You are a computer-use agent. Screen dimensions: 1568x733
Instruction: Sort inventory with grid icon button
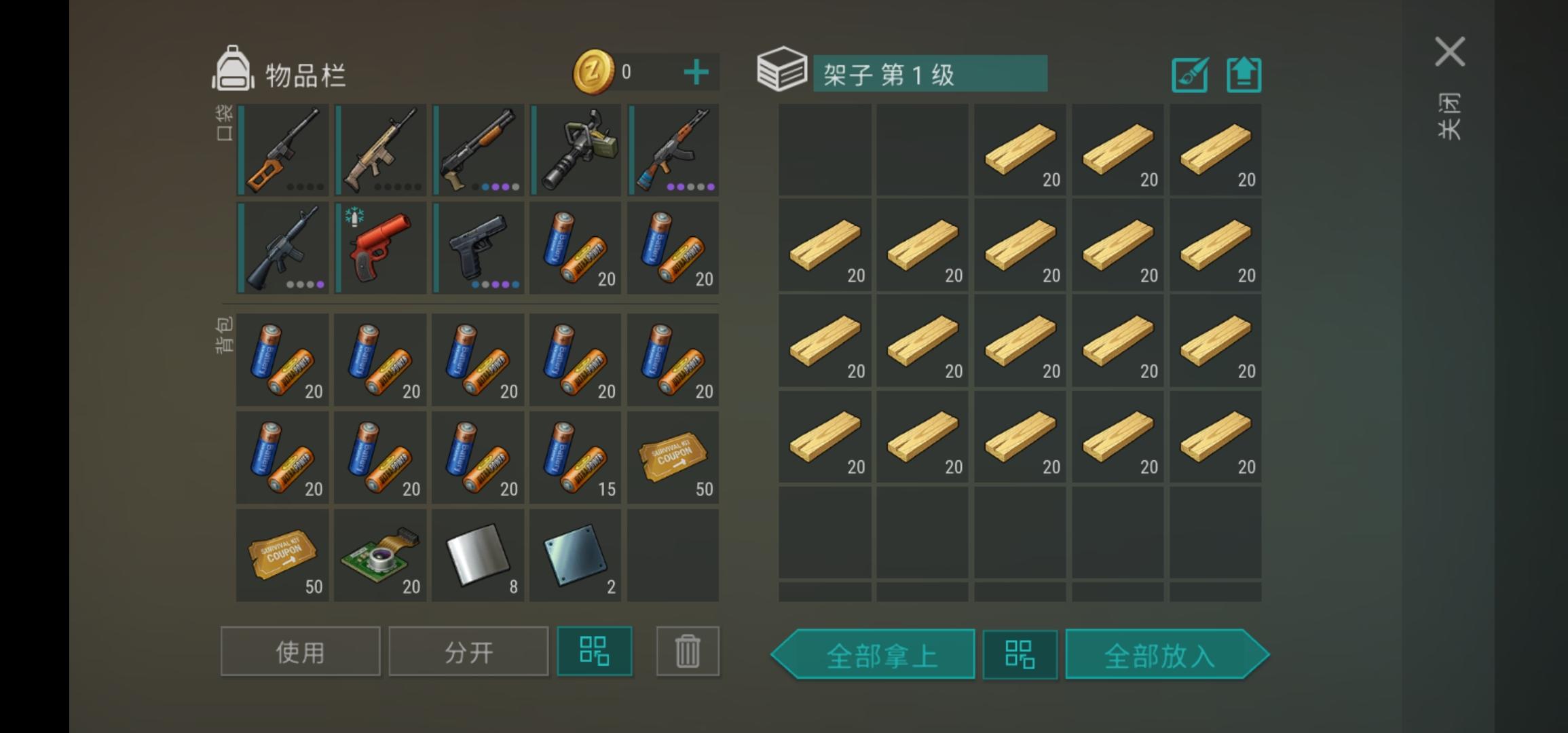coord(595,651)
